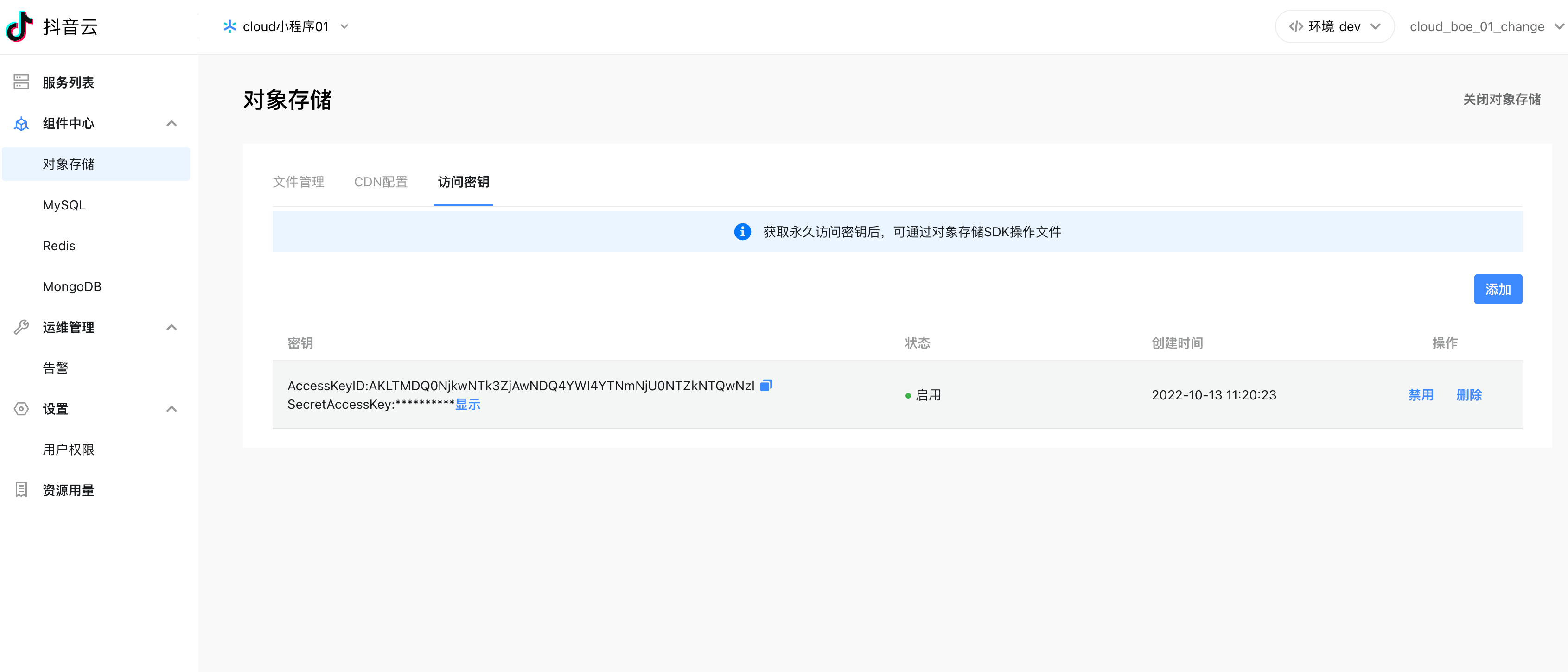Click the resource usage document icon
Screen dimensions: 1568x672
(21, 490)
